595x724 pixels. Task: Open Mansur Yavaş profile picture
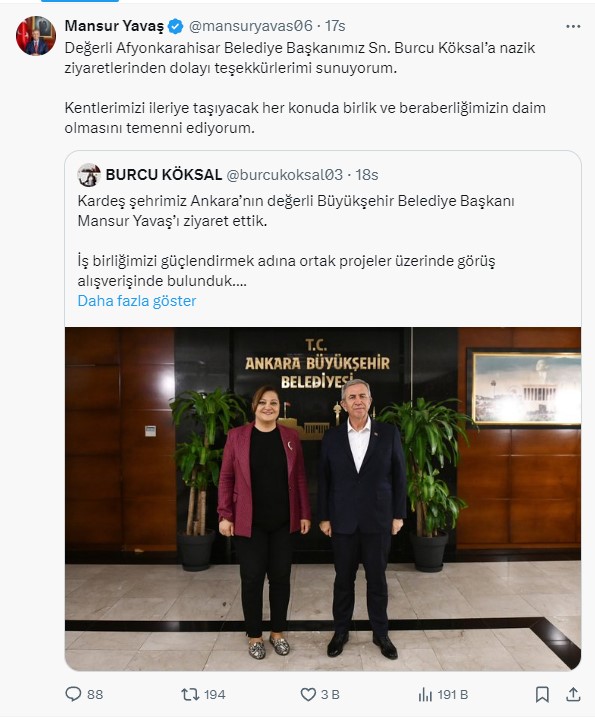[x=36, y=36]
